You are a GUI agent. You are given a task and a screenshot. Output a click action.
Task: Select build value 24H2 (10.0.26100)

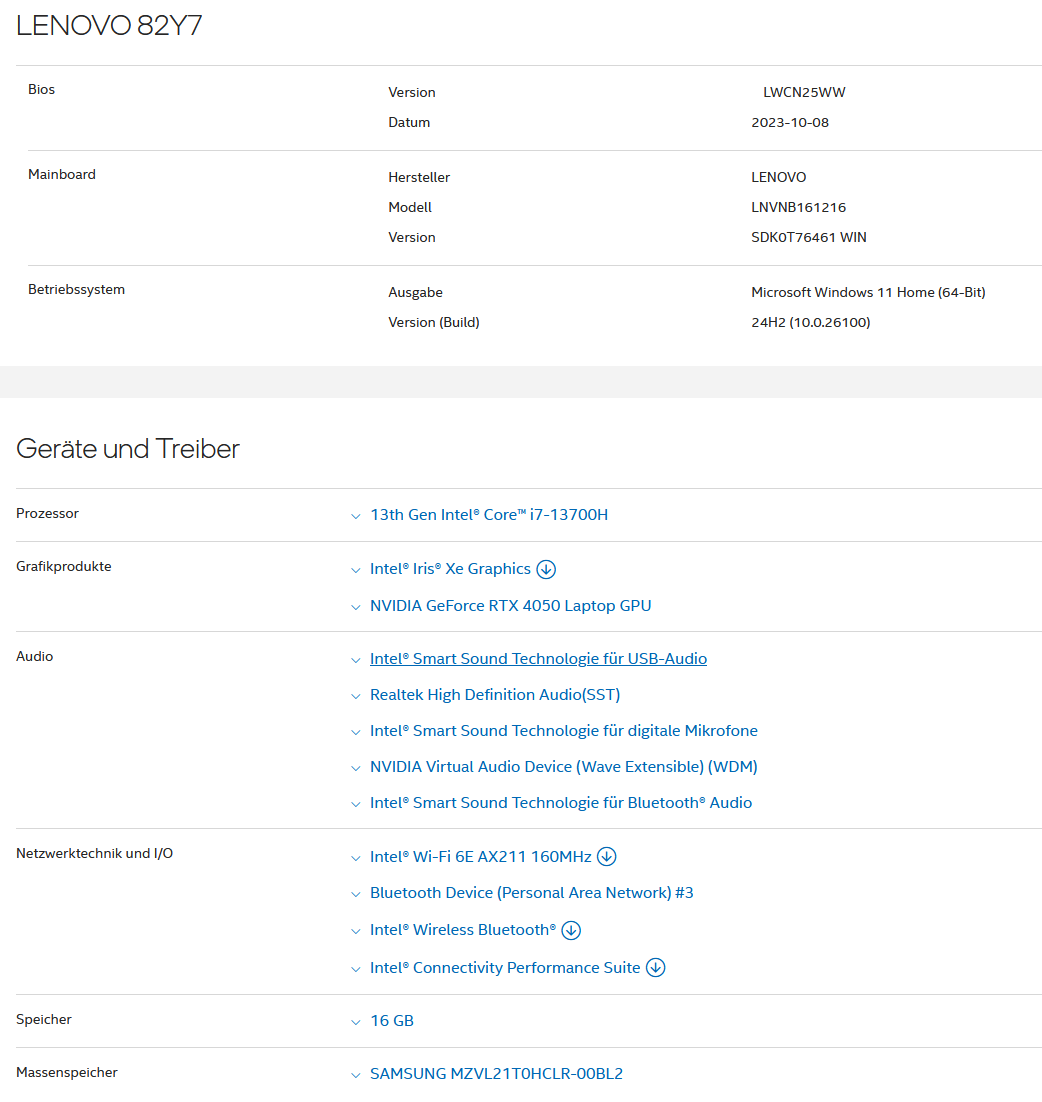pos(811,323)
